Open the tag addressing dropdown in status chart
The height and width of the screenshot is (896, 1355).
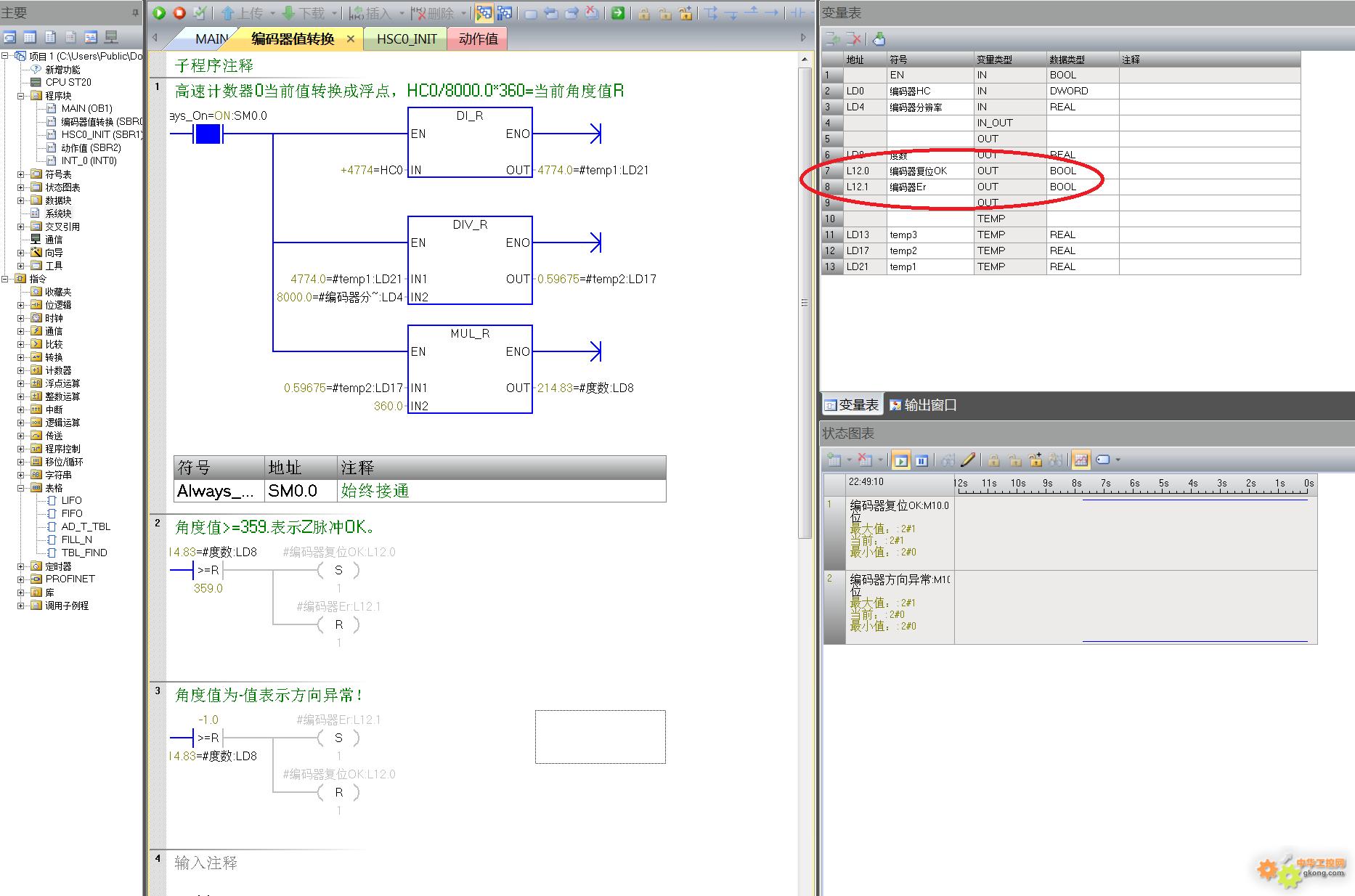click(x=1118, y=460)
